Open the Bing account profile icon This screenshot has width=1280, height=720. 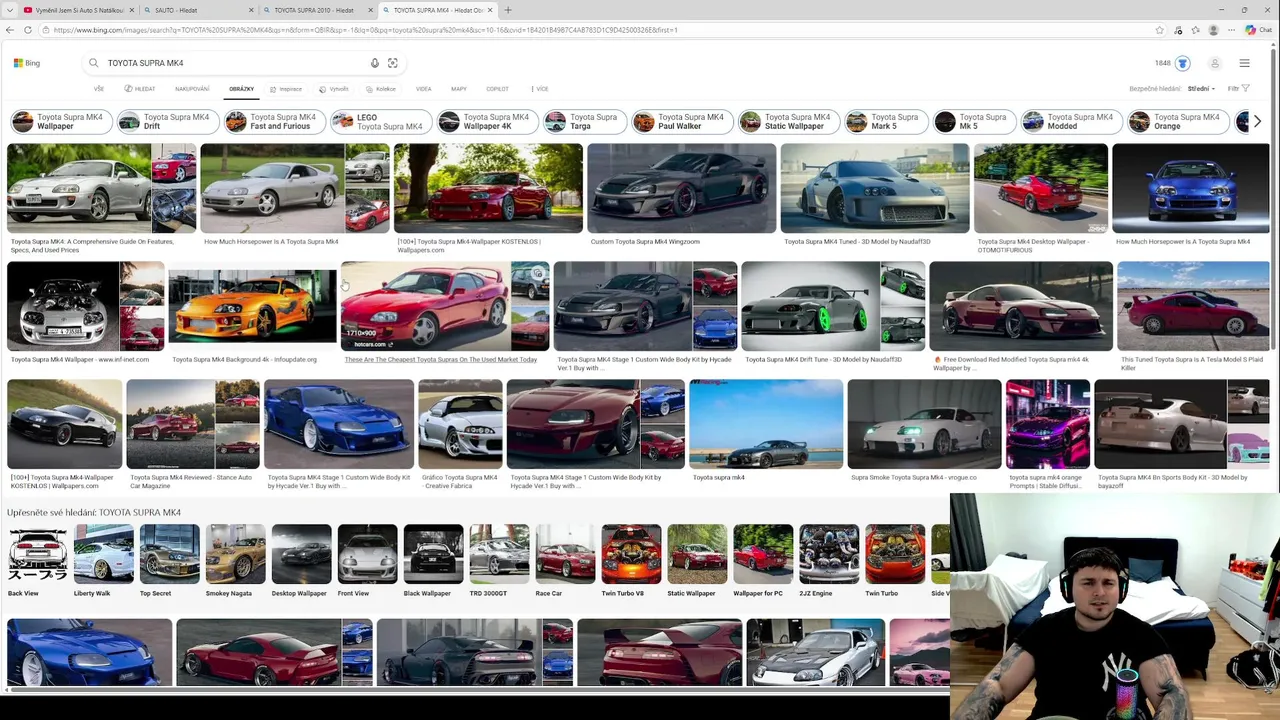[1215, 63]
